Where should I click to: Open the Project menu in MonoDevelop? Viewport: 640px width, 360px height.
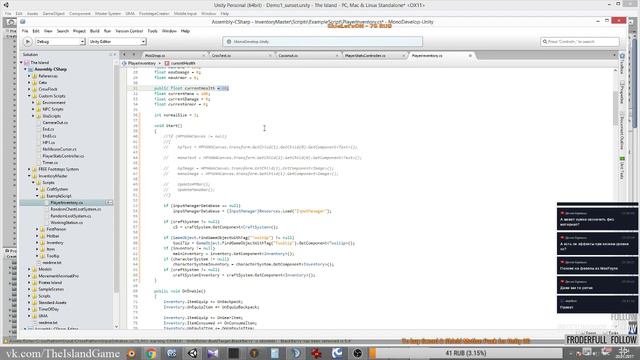pos(79,31)
